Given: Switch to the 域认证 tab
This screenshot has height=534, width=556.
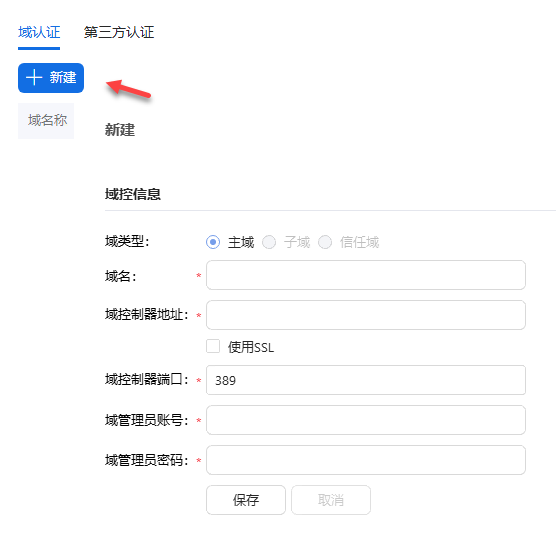Looking at the screenshot, I should pos(39,32).
